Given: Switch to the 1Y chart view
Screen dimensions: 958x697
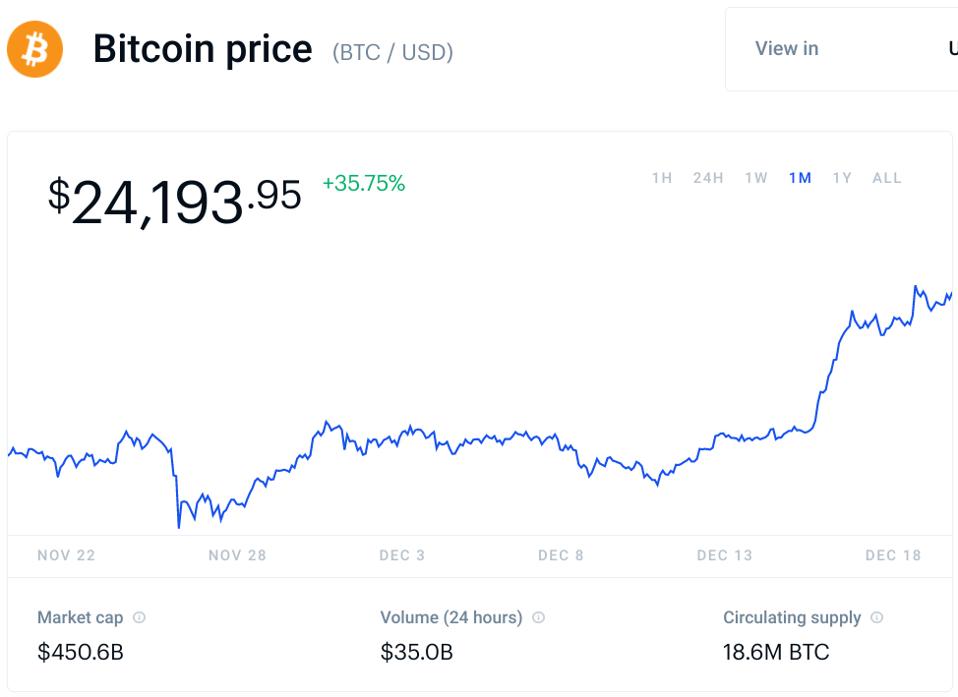Looking at the screenshot, I should tap(842, 178).
